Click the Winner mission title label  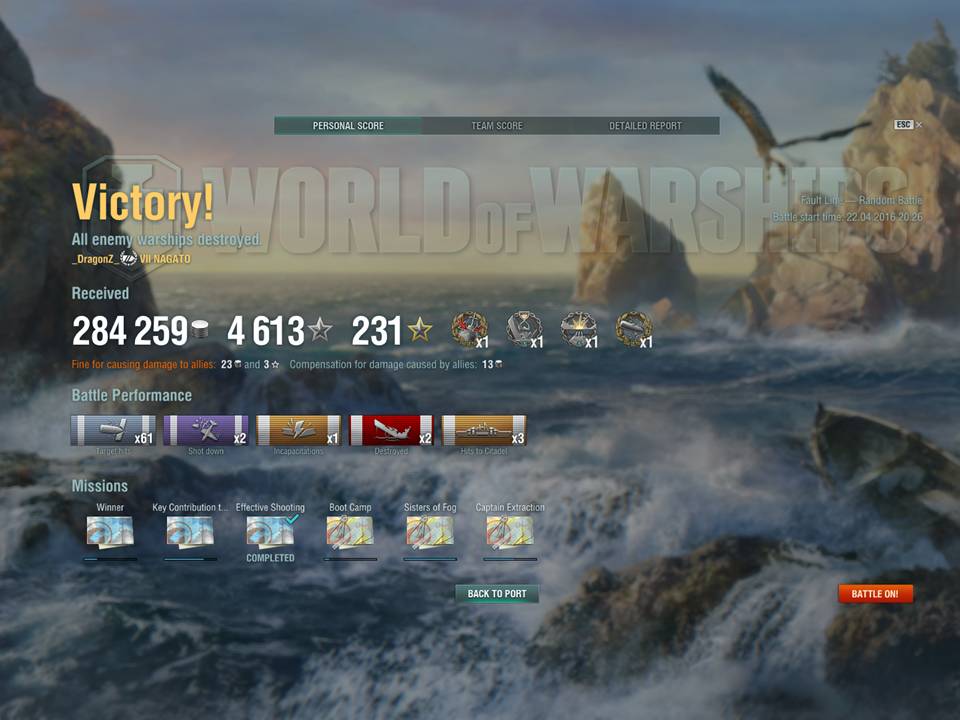[110, 507]
